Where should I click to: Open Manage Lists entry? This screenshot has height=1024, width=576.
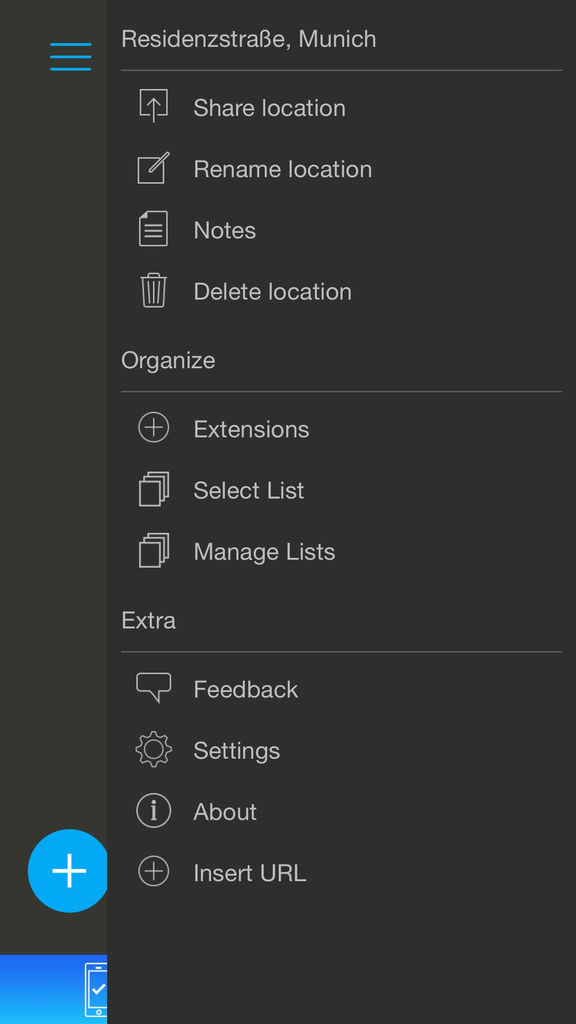(x=264, y=552)
